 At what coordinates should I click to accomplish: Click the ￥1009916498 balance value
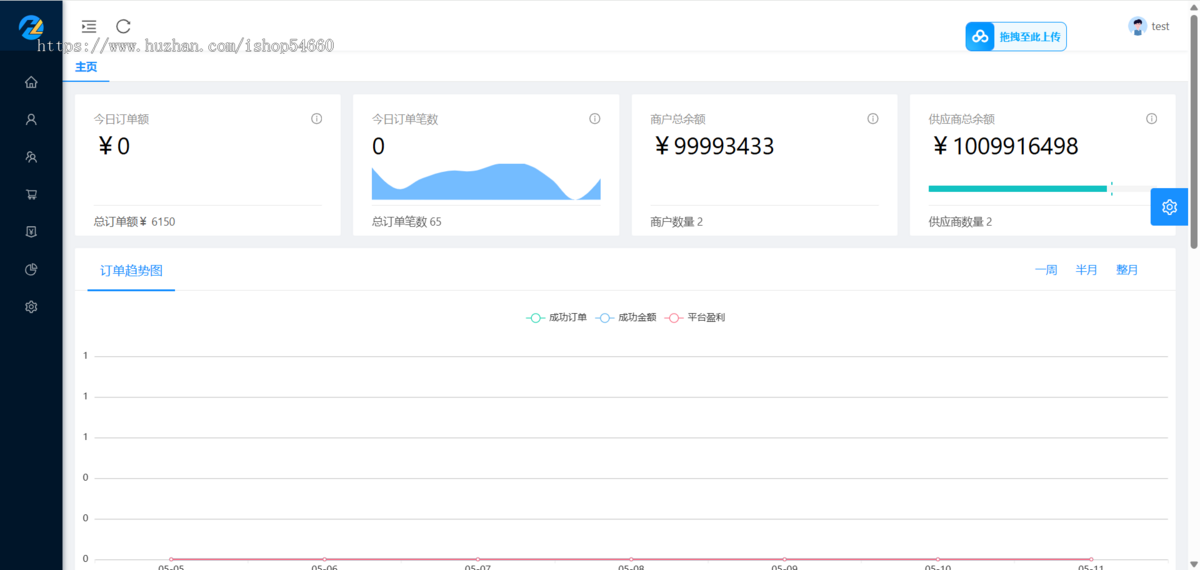tap(1004, 147)
